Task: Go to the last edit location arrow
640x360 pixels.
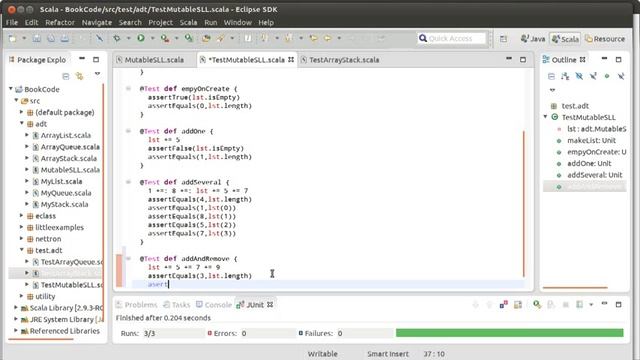Action: (313, 38)
